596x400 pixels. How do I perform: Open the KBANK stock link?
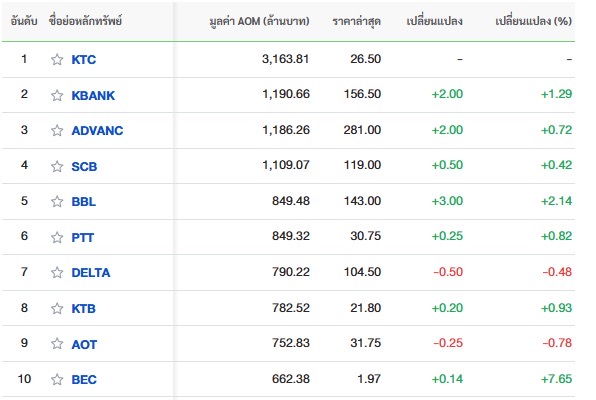point(93,95)
